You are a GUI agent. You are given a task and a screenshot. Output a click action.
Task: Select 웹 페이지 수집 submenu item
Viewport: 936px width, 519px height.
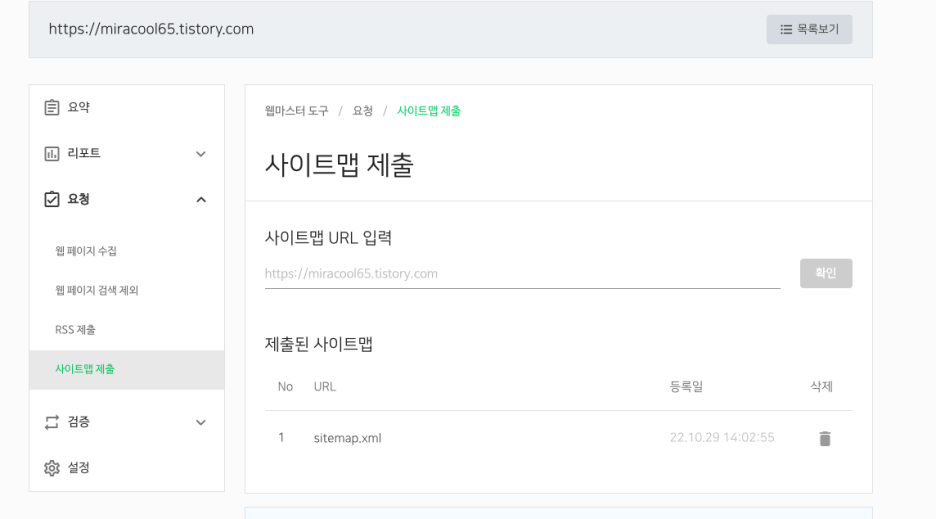(x=127, y=251)
